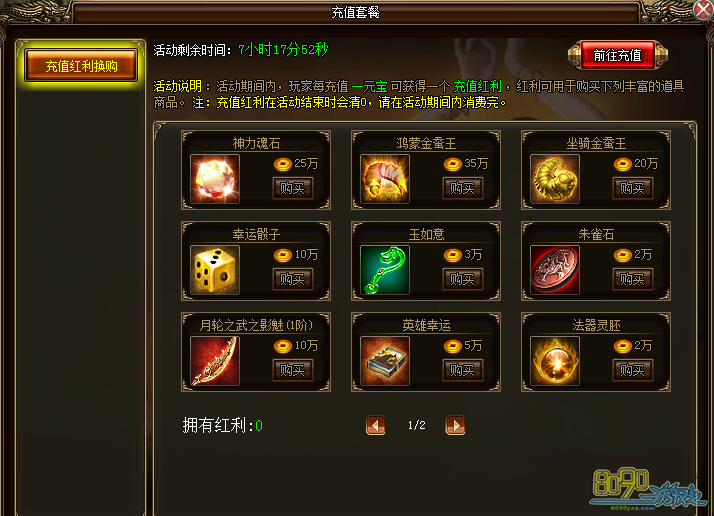The height and width of the screenshot is (516, 714).
Task: Close the 充值套餐 window
Action: 703,10
